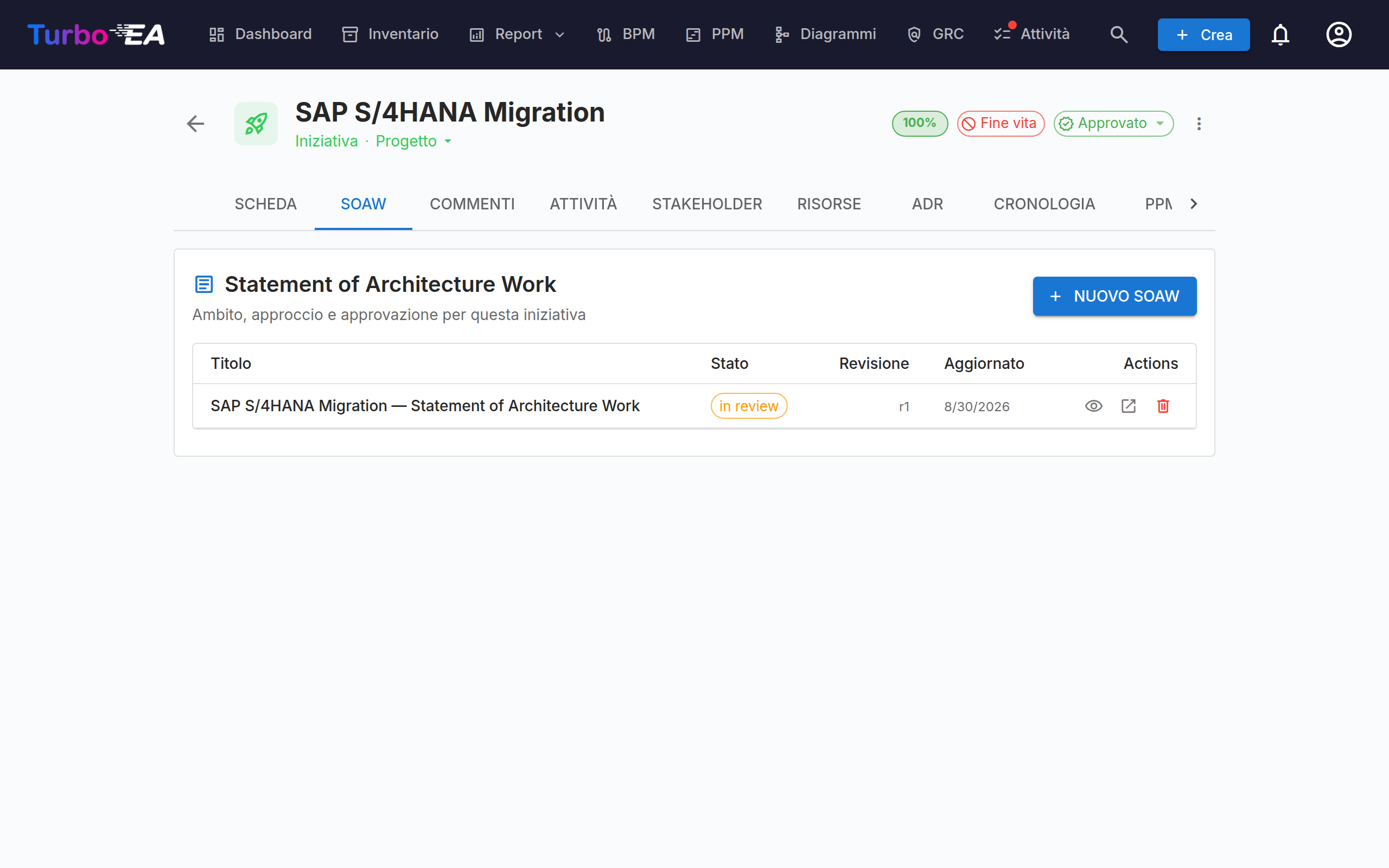The height and width of the screenshot is (868, 1389).
Task: Click the 100% completion badge
Action: tap(920, 124)
